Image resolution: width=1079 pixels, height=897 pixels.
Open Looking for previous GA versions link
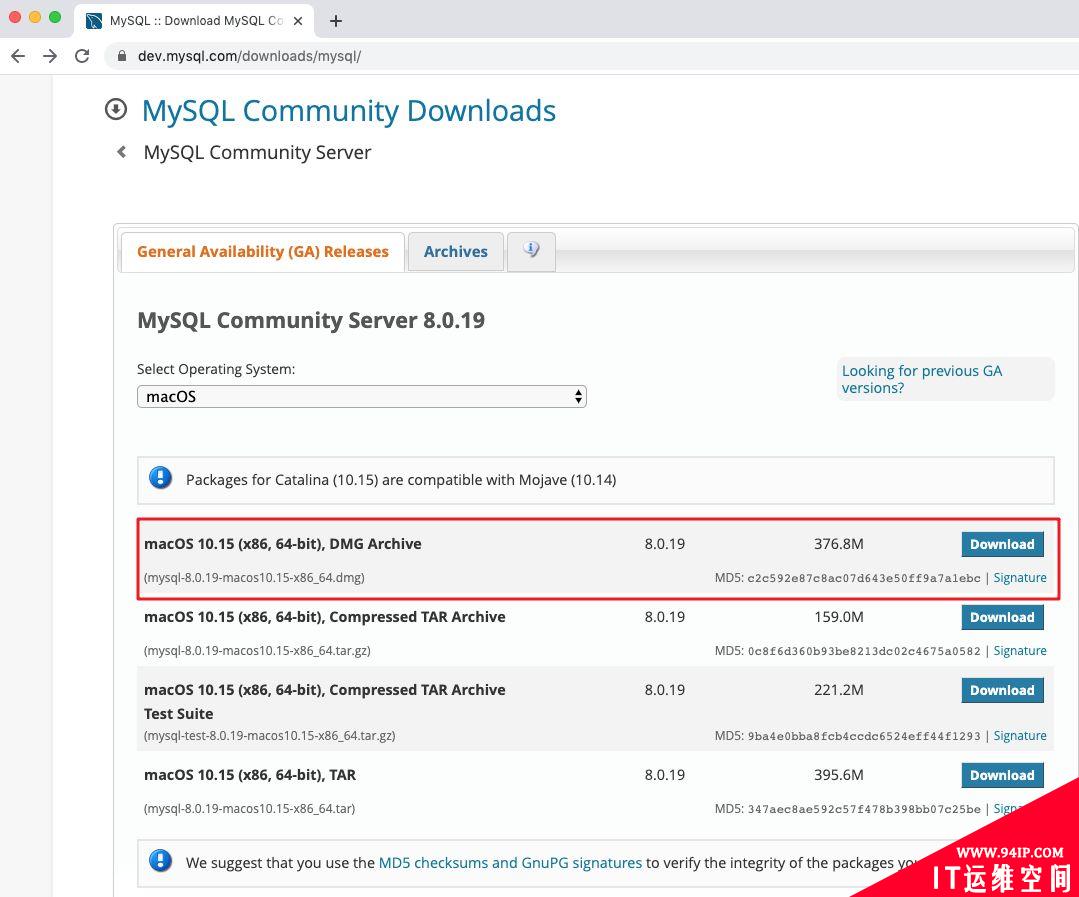(x=921, y=379)
